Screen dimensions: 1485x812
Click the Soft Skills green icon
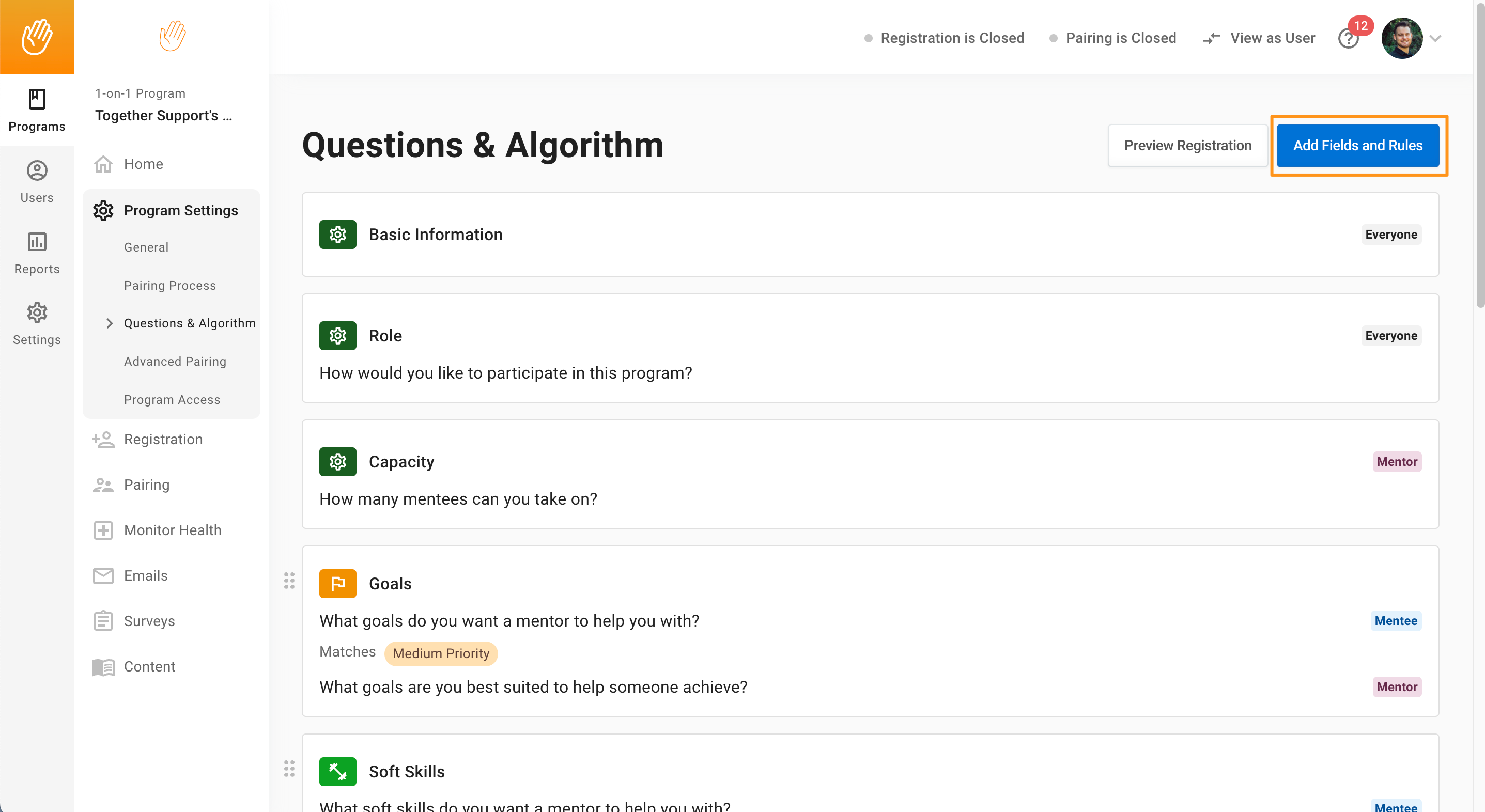pos(338,771)
